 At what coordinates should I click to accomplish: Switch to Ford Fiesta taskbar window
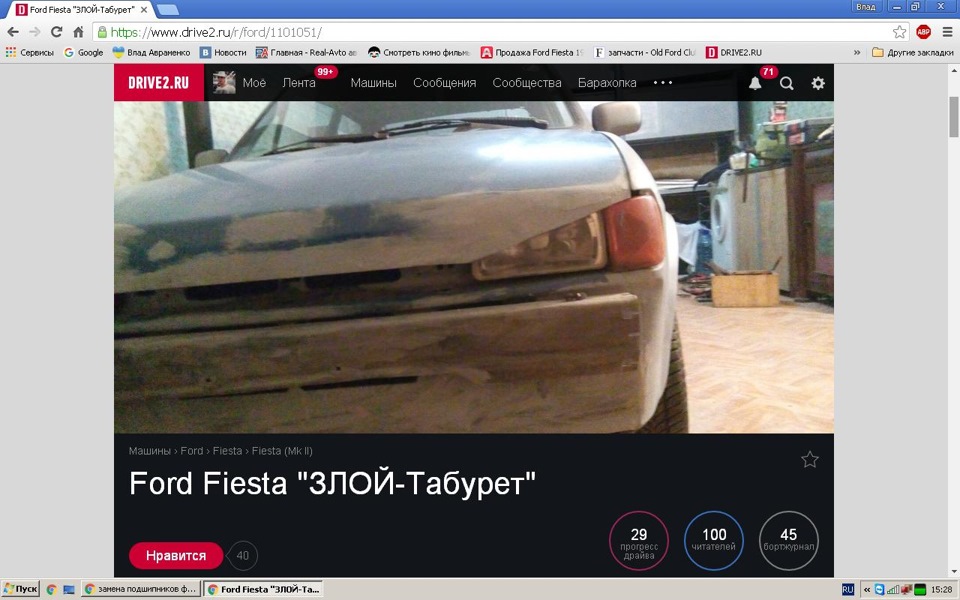263,590
